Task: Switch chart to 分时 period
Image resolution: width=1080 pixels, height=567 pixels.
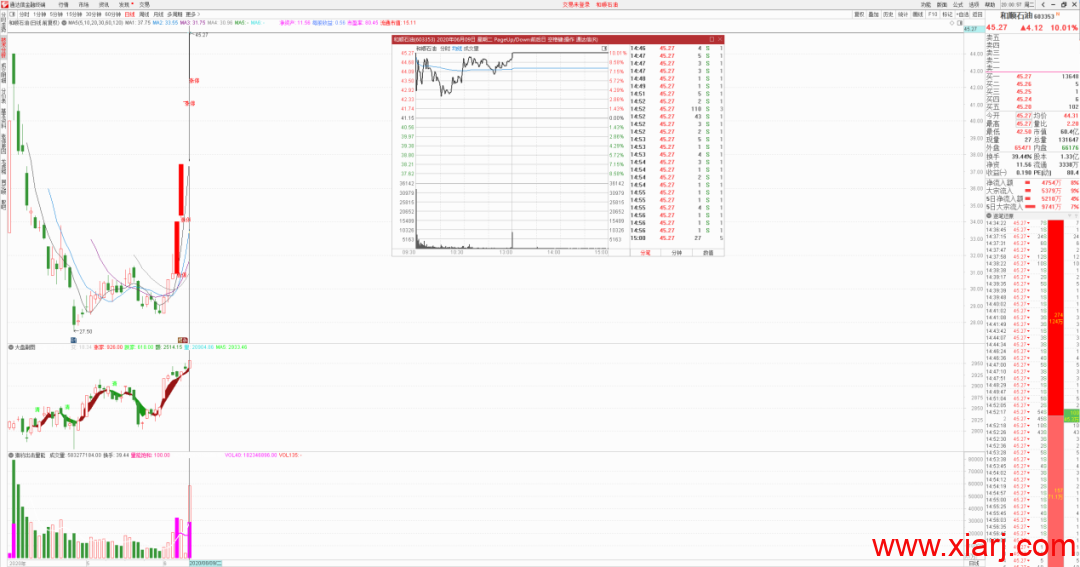Action: [24, 14]
